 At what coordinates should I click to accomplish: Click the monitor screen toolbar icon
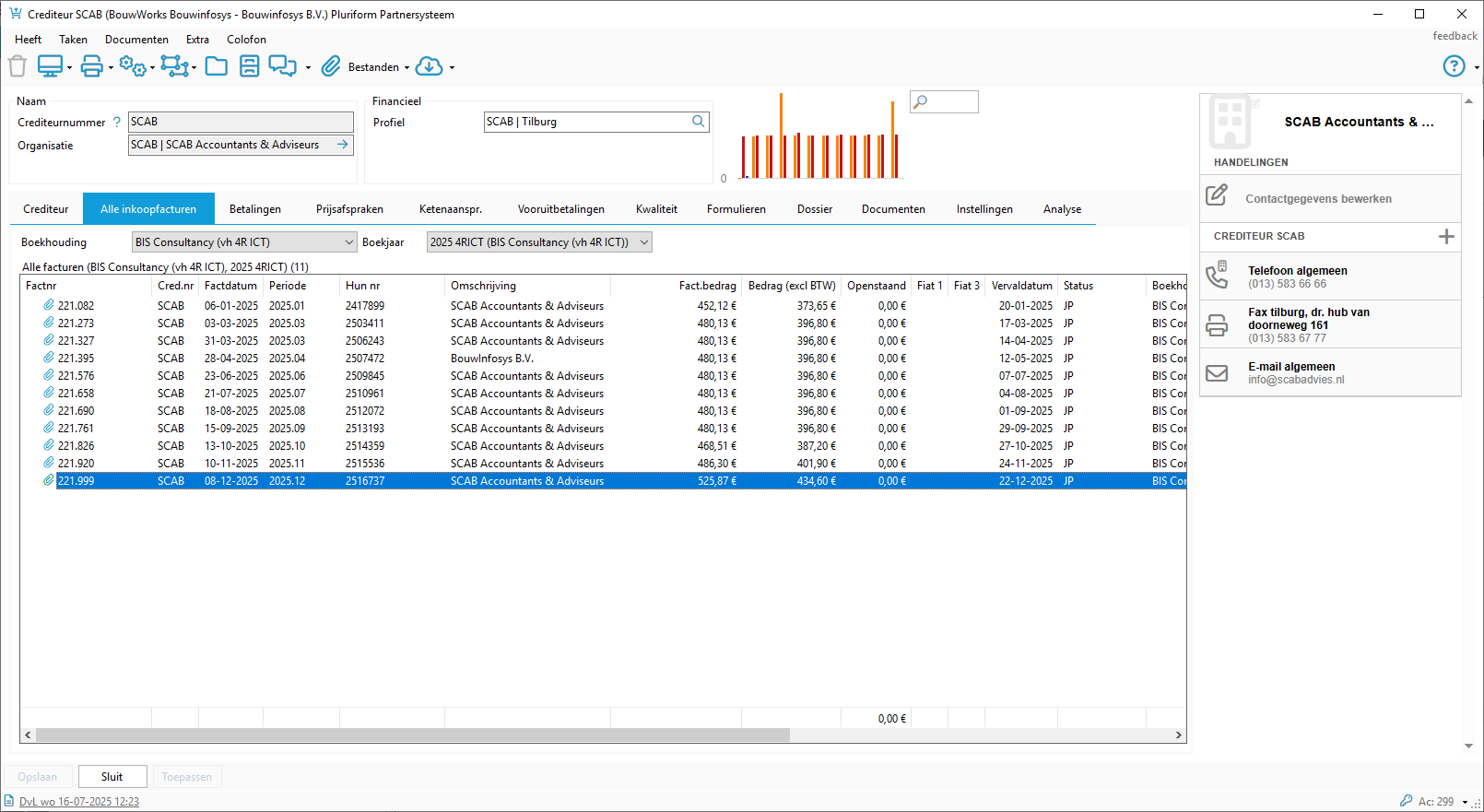coord(50,66)
